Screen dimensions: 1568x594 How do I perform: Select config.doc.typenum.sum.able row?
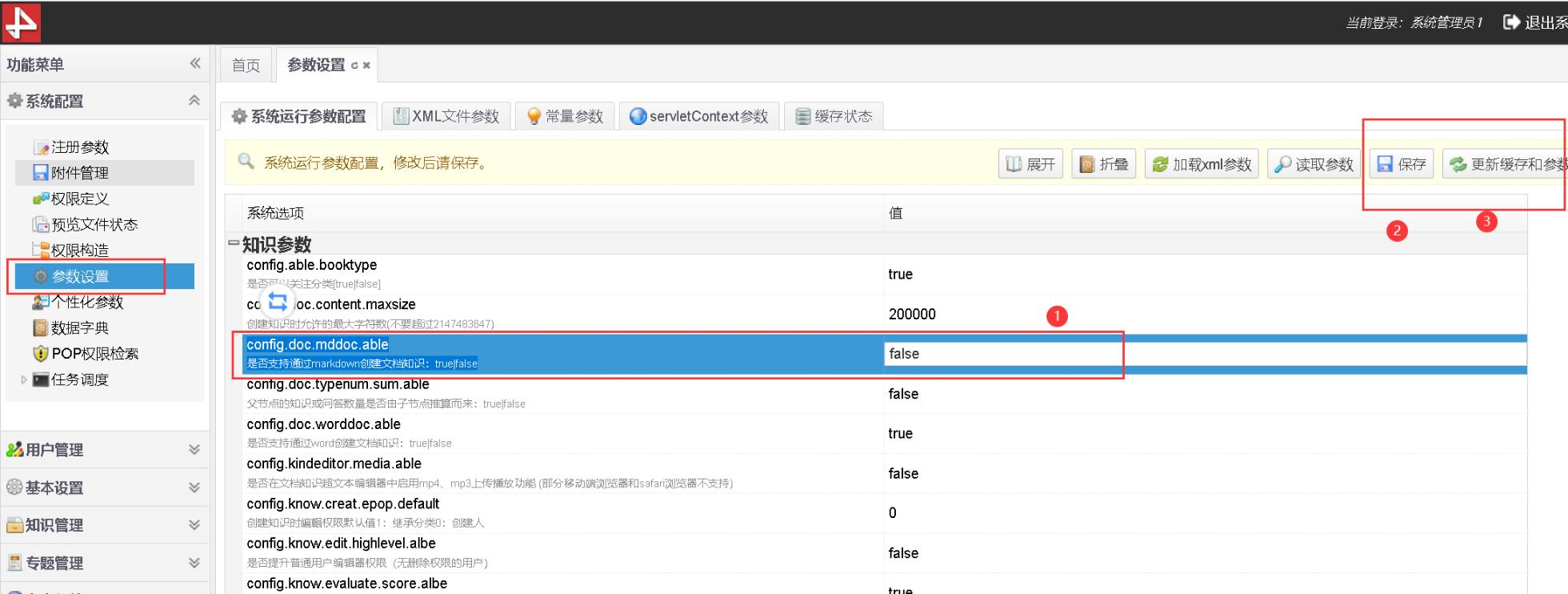click(876, 393)
